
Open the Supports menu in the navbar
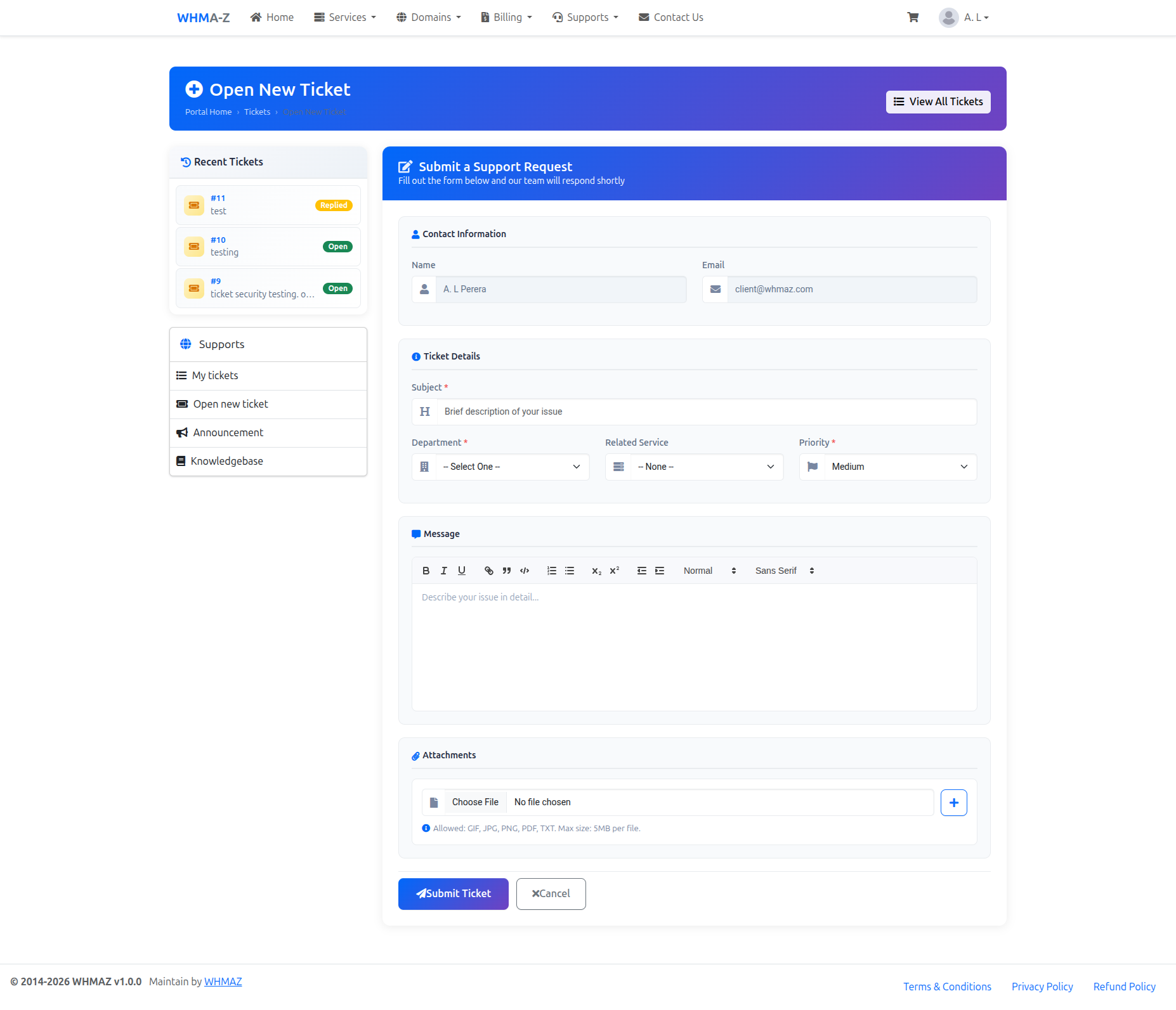584,17
